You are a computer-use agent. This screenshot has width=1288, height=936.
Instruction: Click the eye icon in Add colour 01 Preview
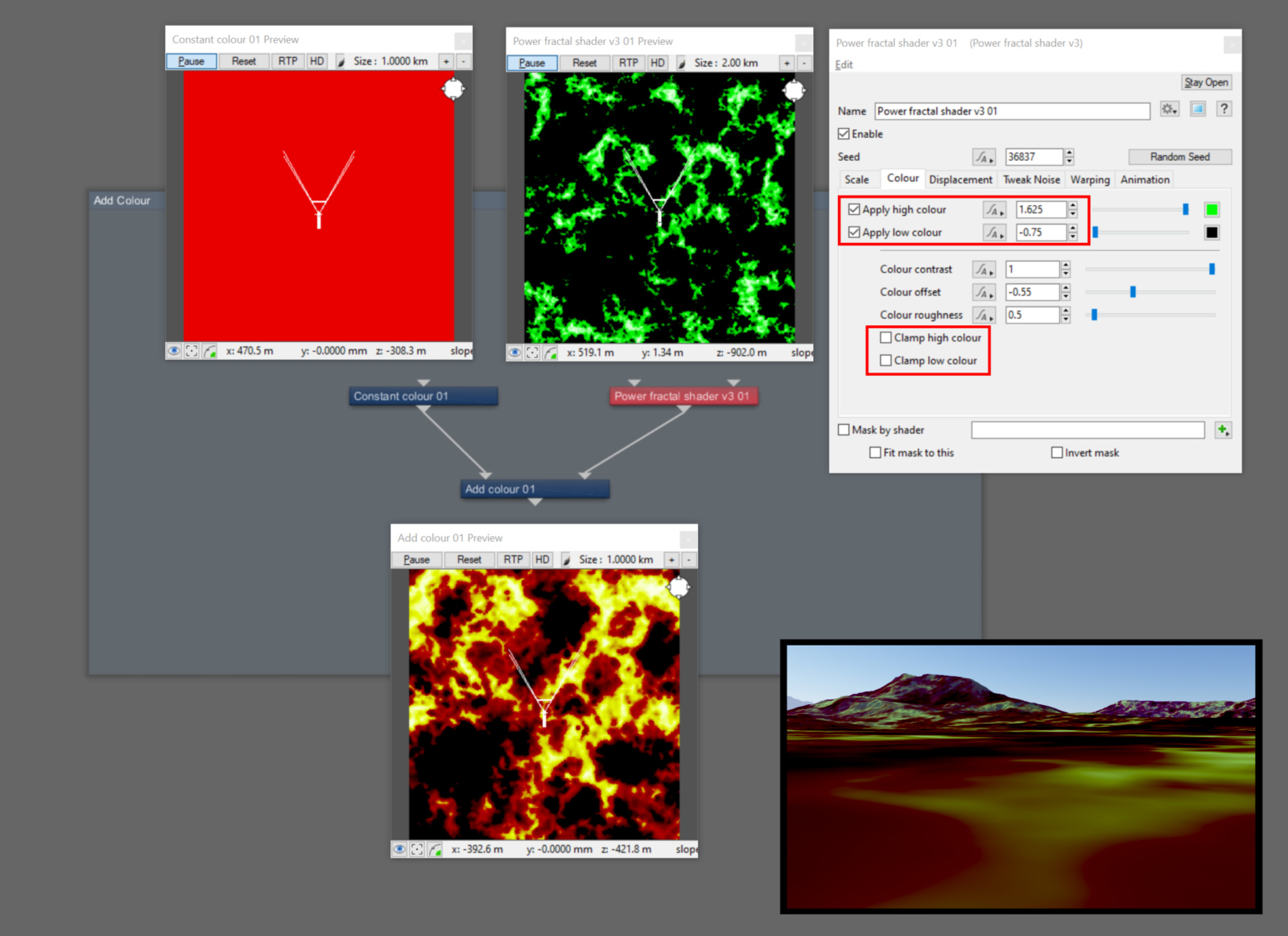tap(399, 849)
